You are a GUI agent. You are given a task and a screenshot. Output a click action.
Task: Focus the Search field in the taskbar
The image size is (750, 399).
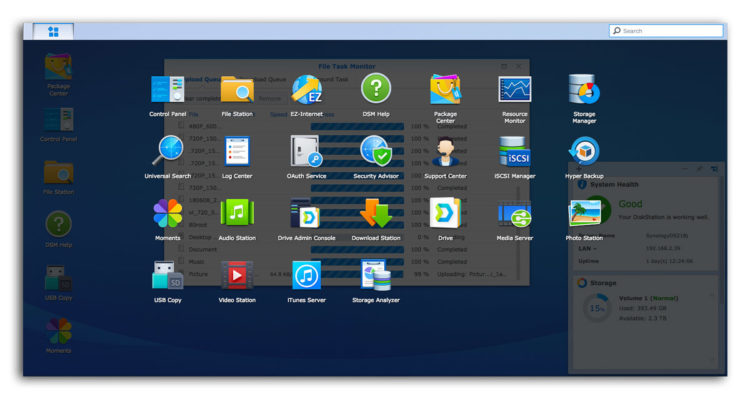click(x=666, y=31)
